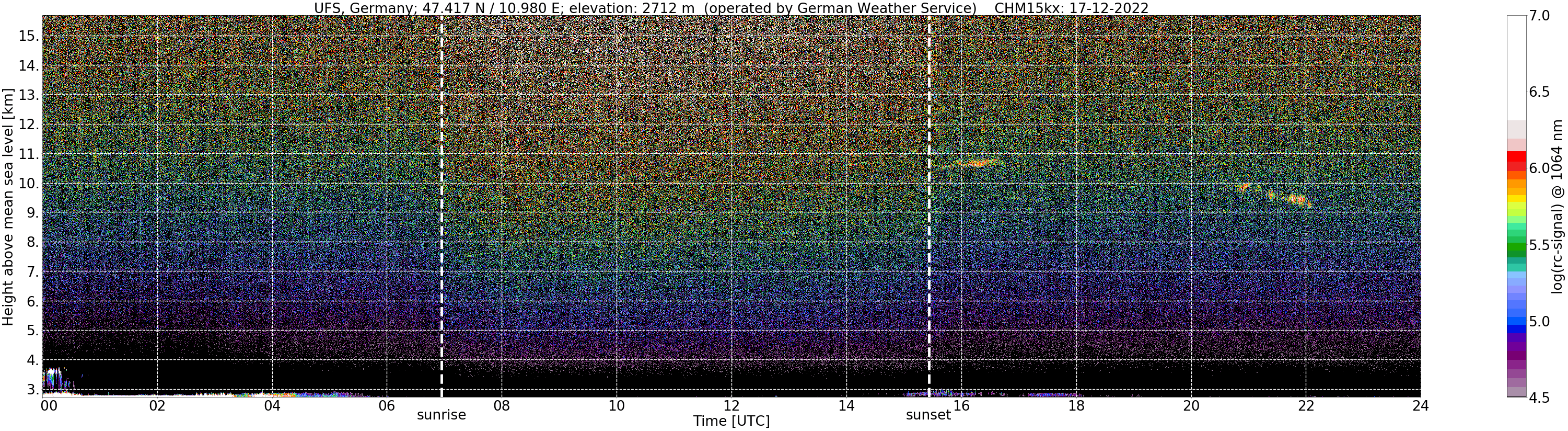Click the colorbar value '4.5'
Screen dimensions: 1568x431
(x=1538, y=398)
